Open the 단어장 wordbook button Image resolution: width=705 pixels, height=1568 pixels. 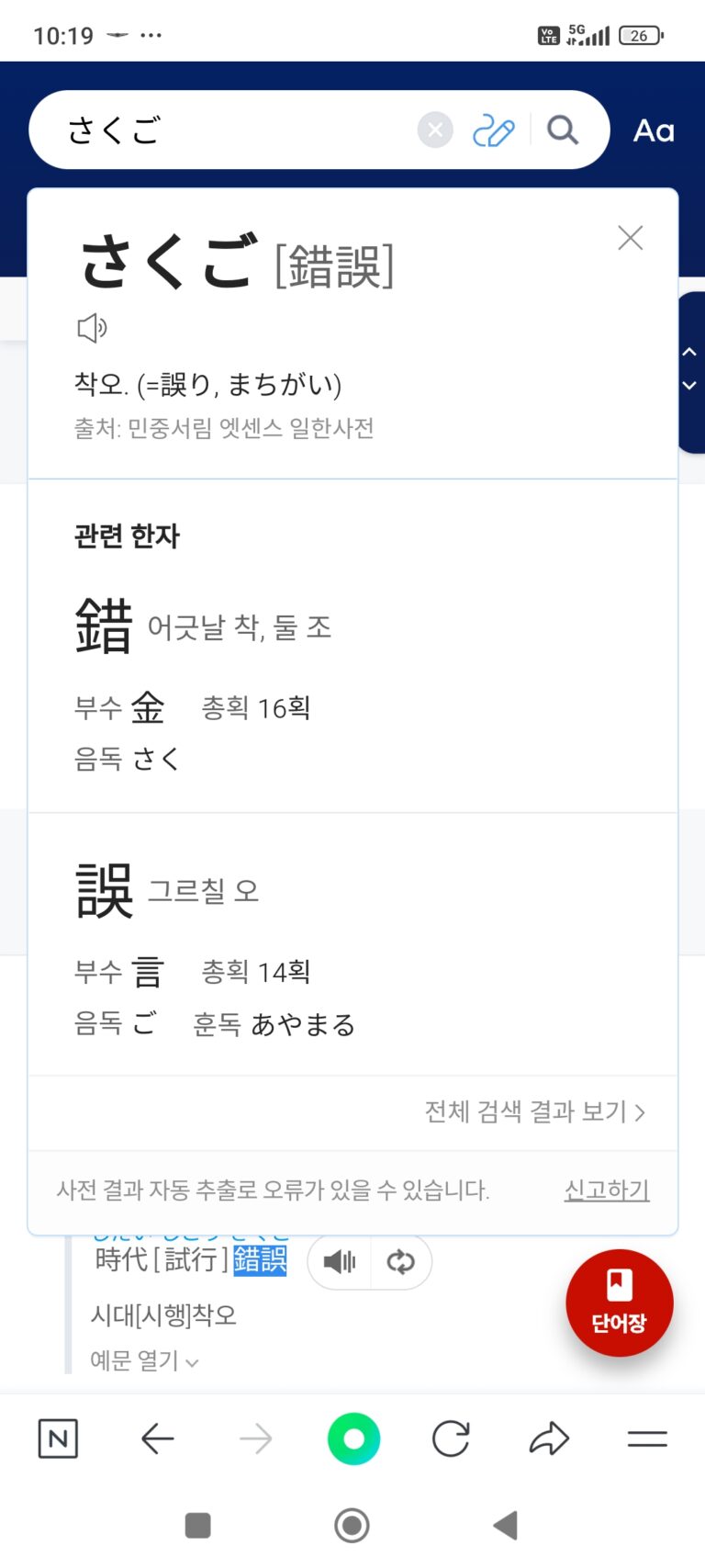[x=620, y=1303]
